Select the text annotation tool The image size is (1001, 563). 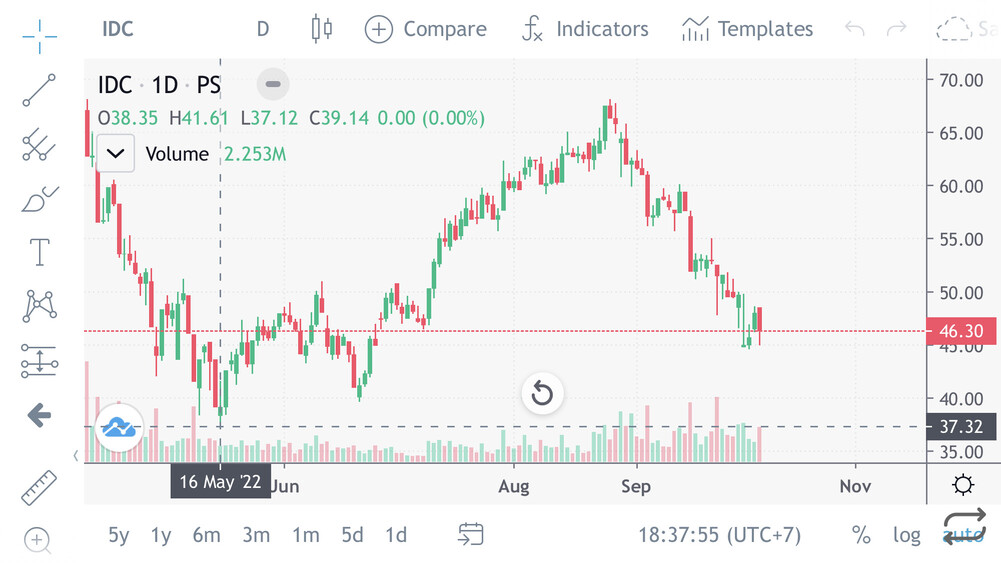point(40,253)
